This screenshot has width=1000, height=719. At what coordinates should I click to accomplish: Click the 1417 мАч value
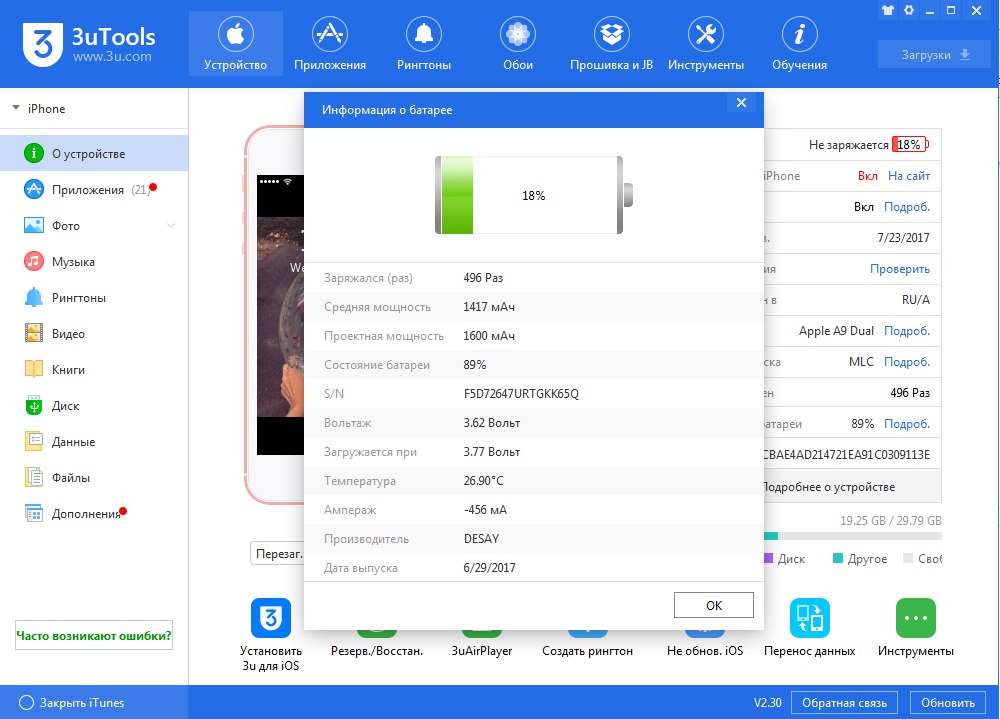coord(489,307)
